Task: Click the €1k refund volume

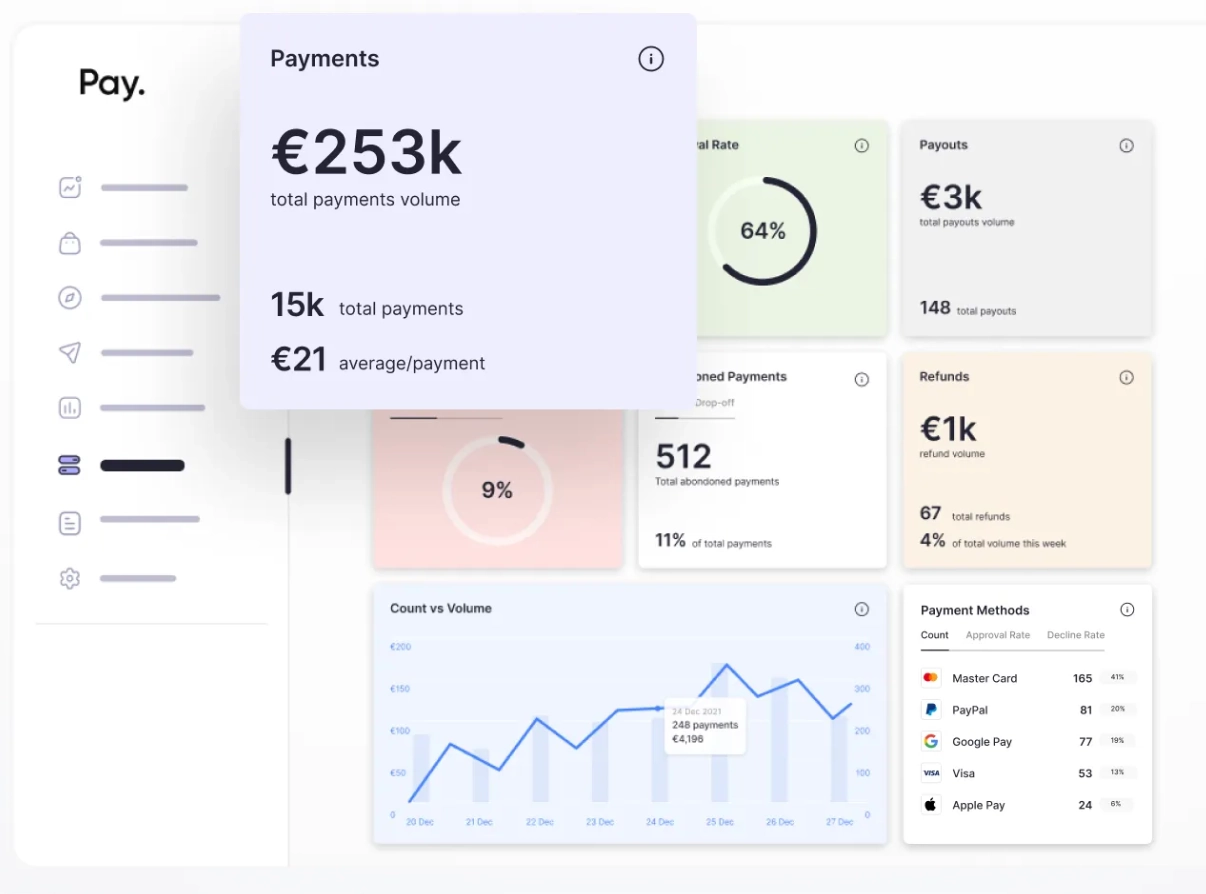Action: click(x=948, y=429)
